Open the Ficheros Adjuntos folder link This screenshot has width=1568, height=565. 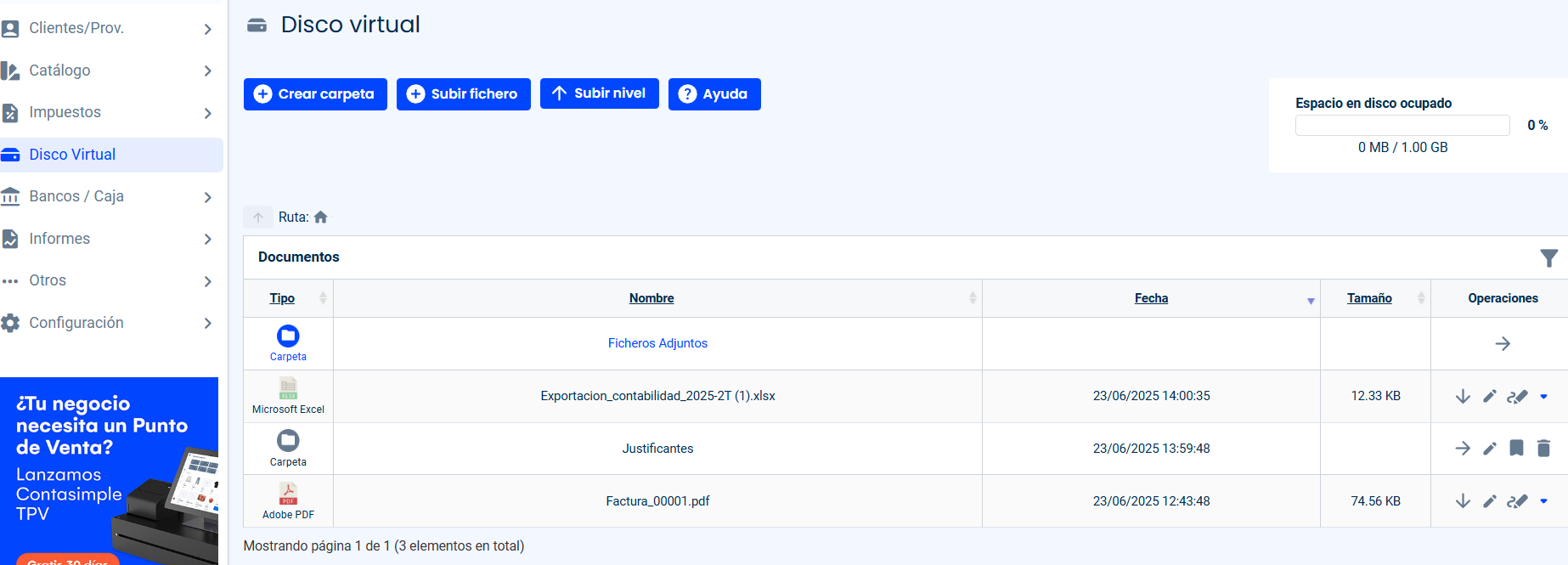(x=657, y=343)
